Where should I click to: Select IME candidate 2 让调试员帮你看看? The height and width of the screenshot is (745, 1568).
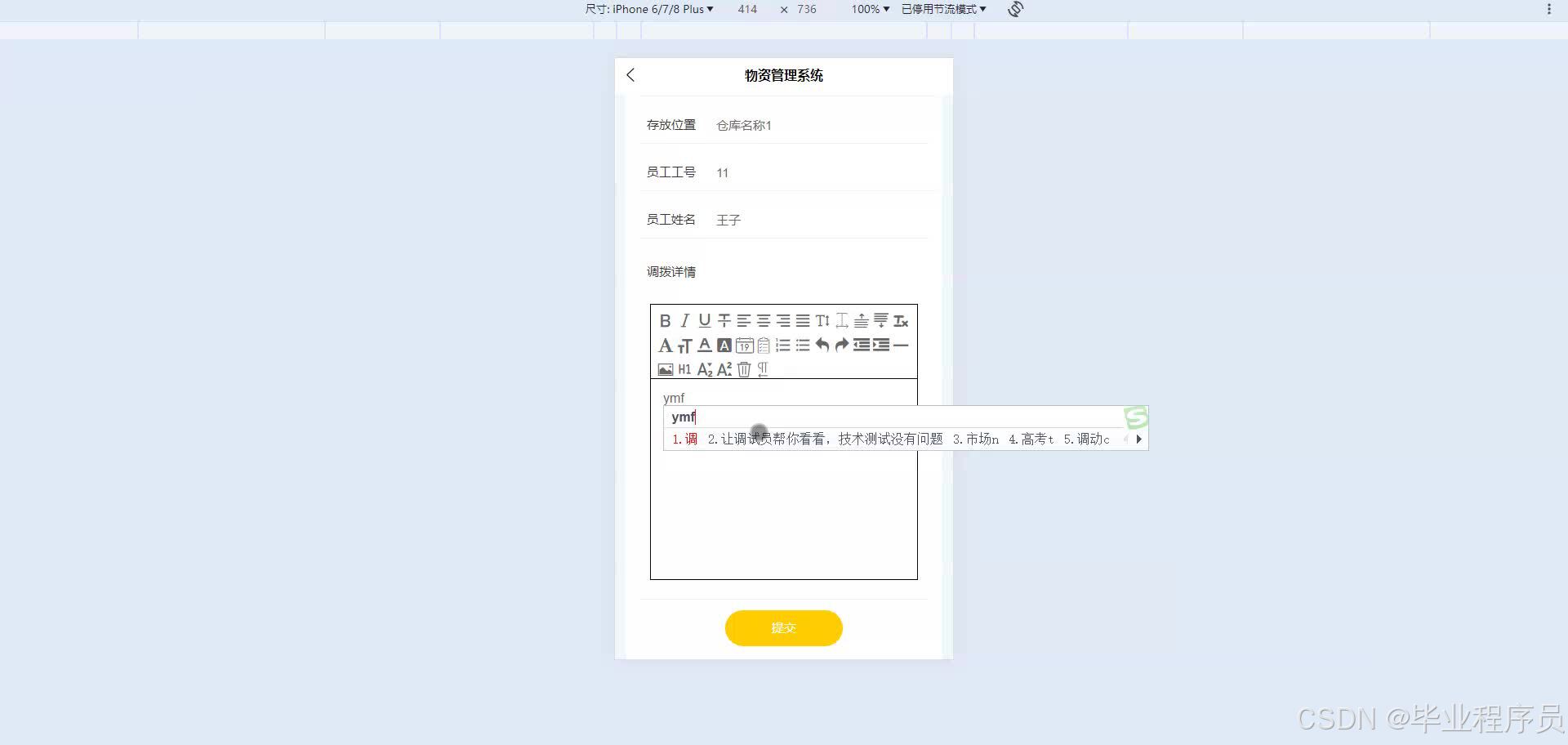(825, 439)
